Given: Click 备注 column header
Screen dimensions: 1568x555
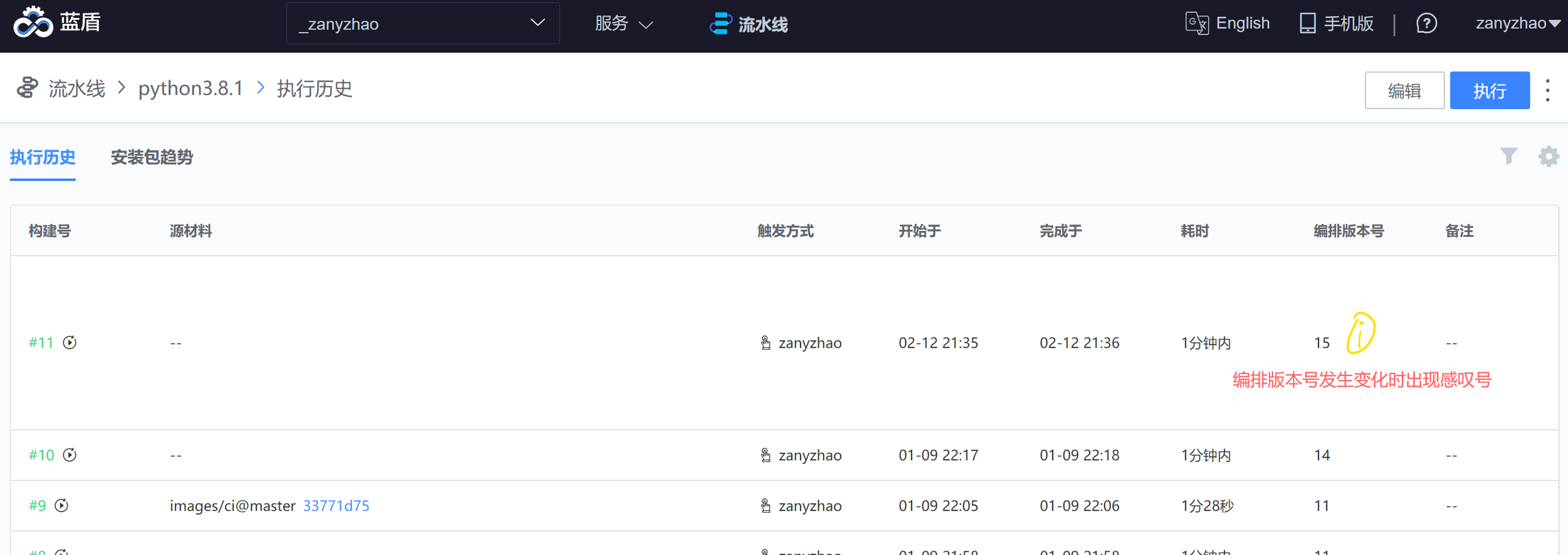Looking at the screenshot, I should point(1460,231).
